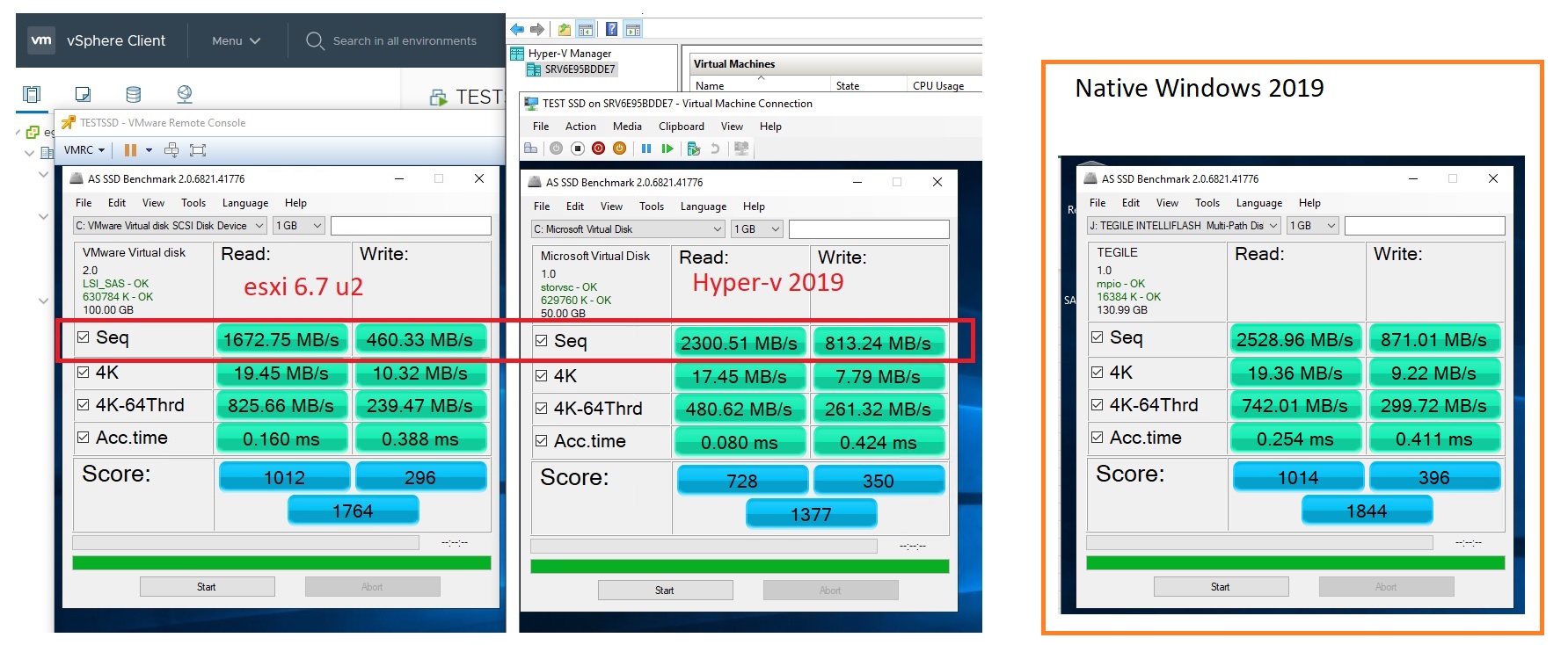The image size is (1568, 645).
Task: Open the VMRC dropdown menu
Action: click(x=84, y=150)
